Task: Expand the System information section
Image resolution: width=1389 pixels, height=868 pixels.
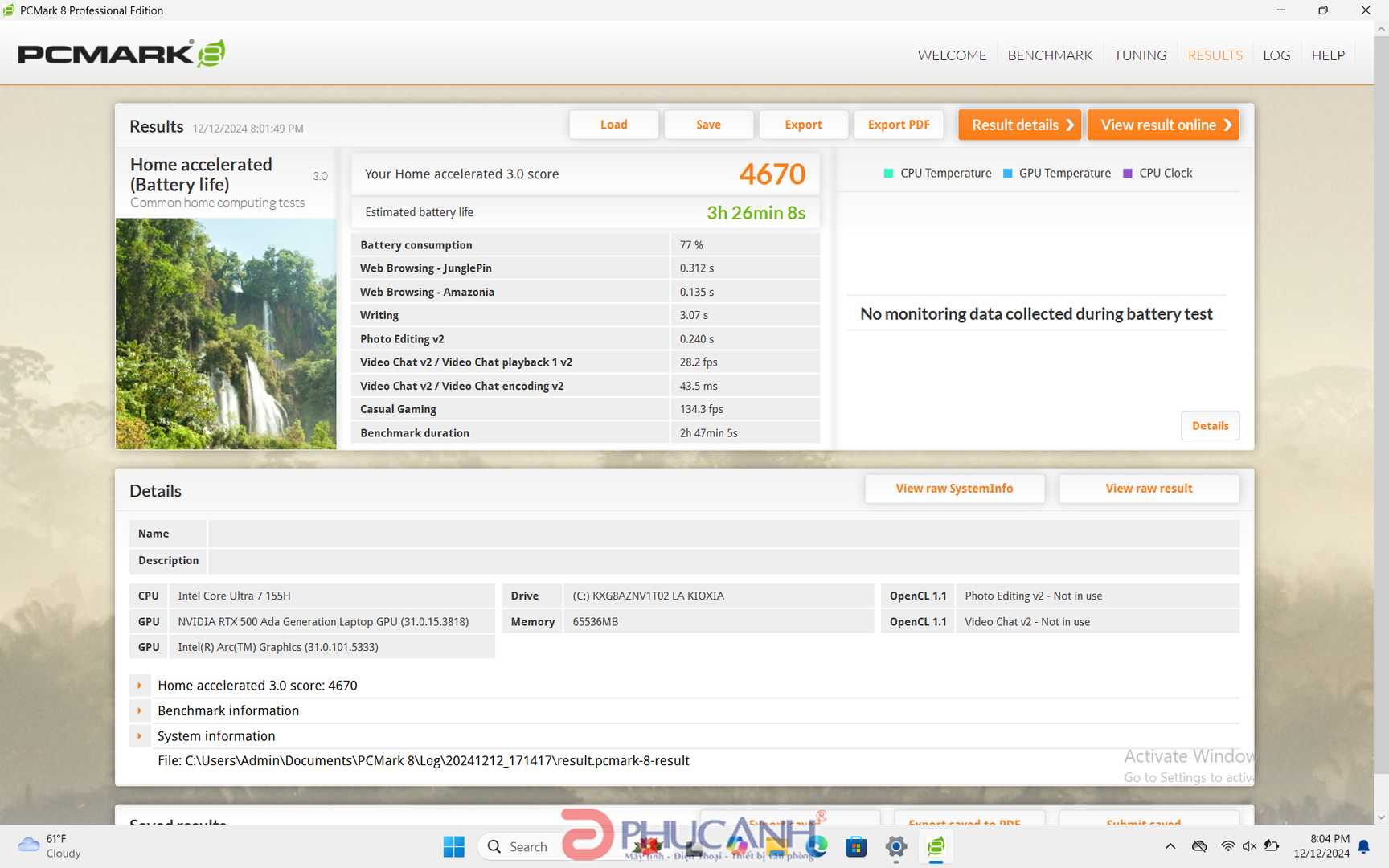Action: tap(139, 736)
